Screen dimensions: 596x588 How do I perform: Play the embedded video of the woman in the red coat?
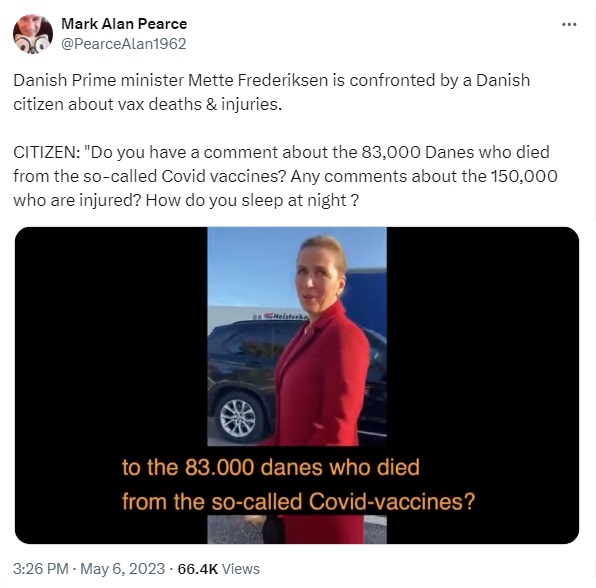pyautogui.click(x=297, y=385)
